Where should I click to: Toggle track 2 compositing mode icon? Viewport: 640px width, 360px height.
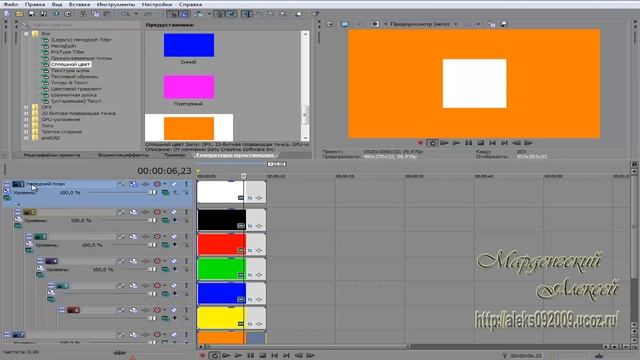point(165,220)
